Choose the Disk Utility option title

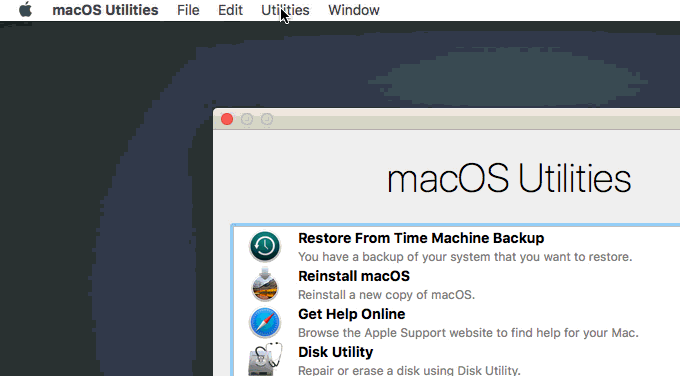(x=335, y=352)
